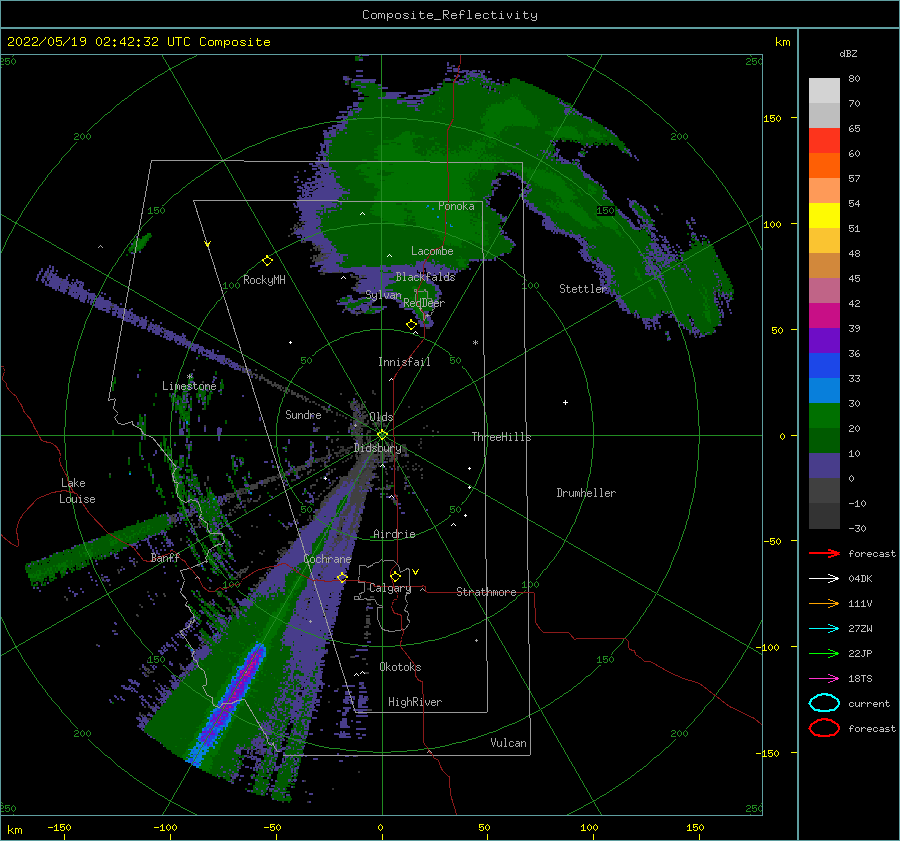Pick the light gray 80 dBZ swatch
Image resolution: width=900 pixels, height=841 pixels.
tap(824, 91)
